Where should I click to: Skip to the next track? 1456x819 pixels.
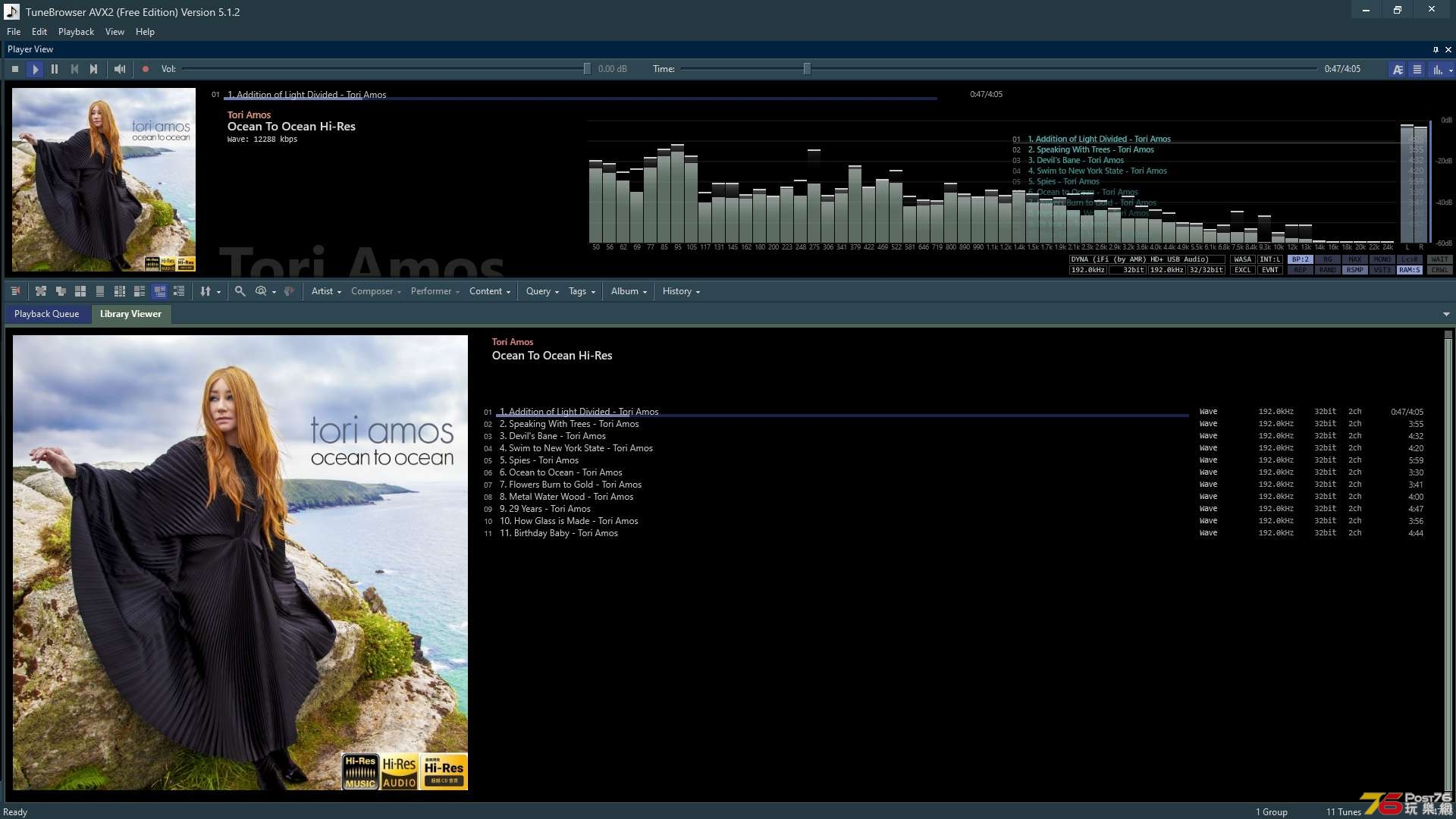click(x=93, y=69)
